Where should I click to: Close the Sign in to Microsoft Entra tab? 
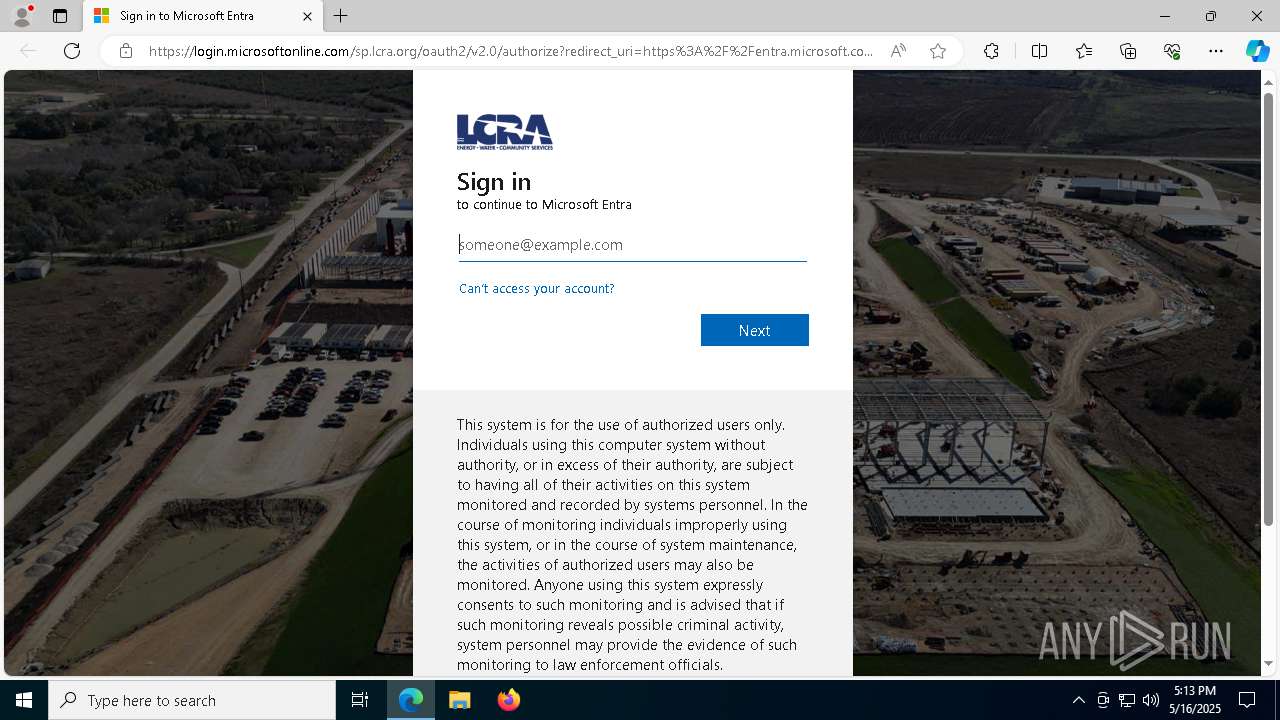coord(308,16)
